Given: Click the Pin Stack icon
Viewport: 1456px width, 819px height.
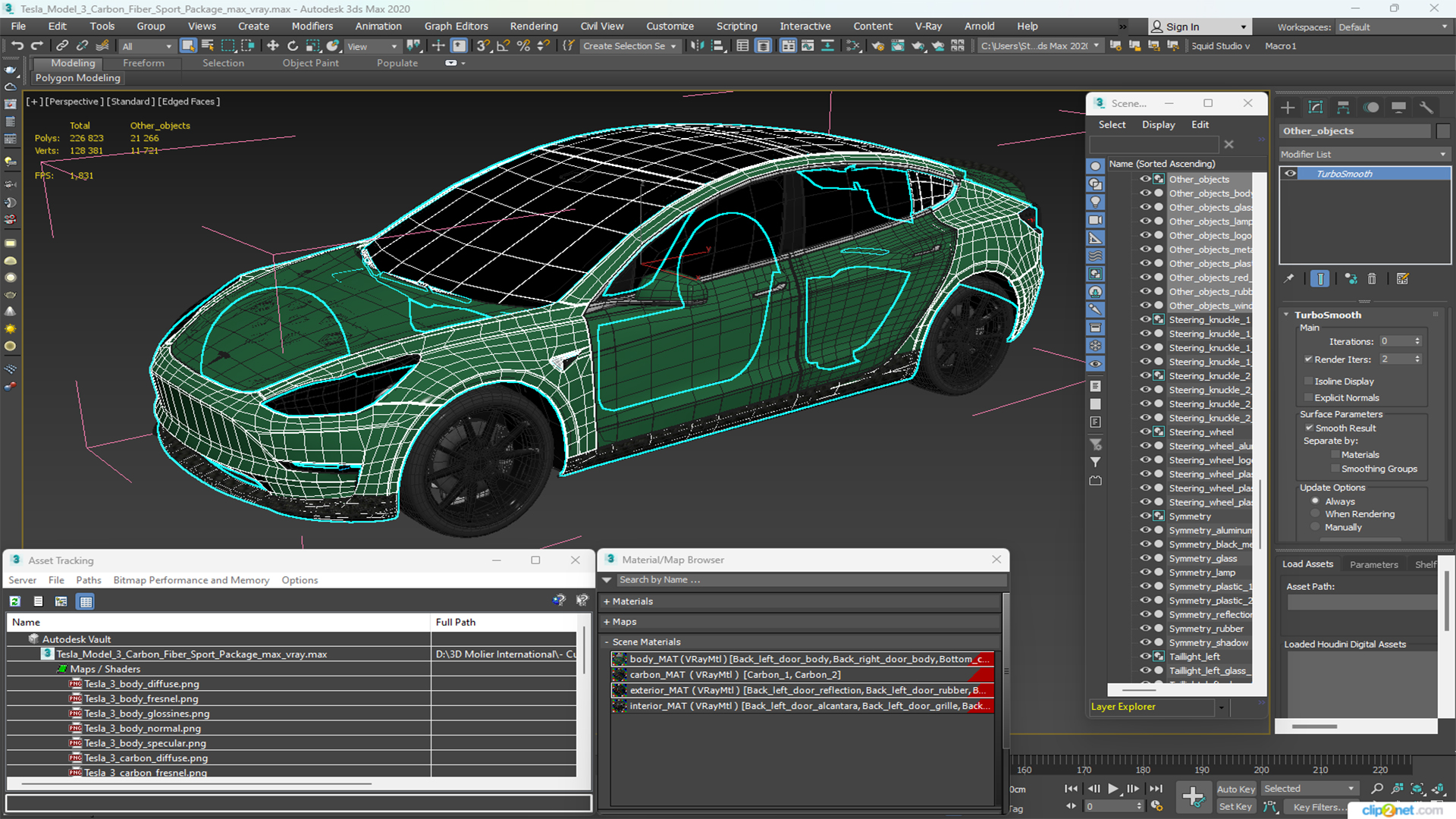Looking at the screenshot, I should pos(1289,279).
